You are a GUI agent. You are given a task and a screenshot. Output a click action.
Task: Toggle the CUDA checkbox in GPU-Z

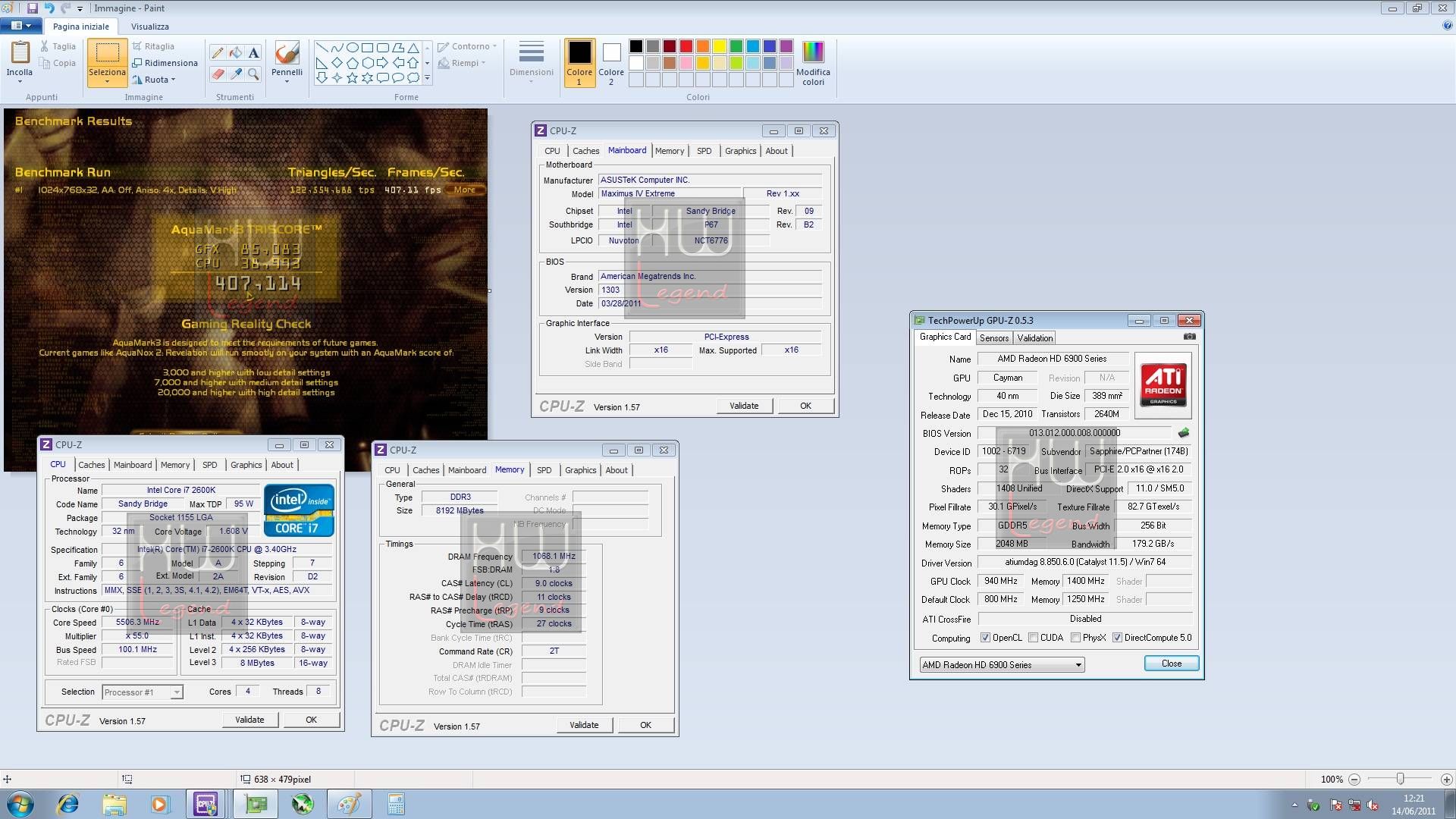1034,638
